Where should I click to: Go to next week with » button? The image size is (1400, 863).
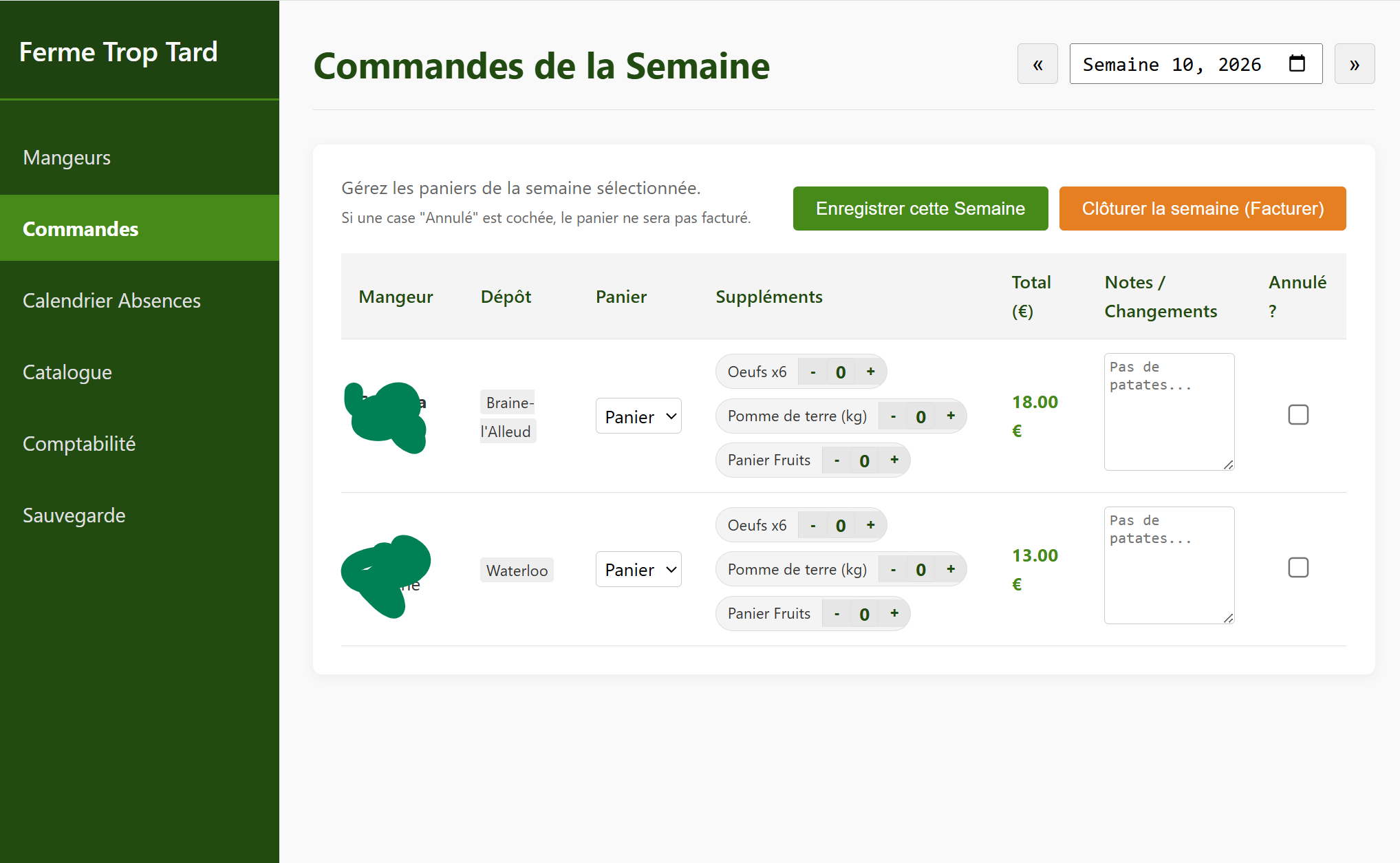[x=1354, y=64]
